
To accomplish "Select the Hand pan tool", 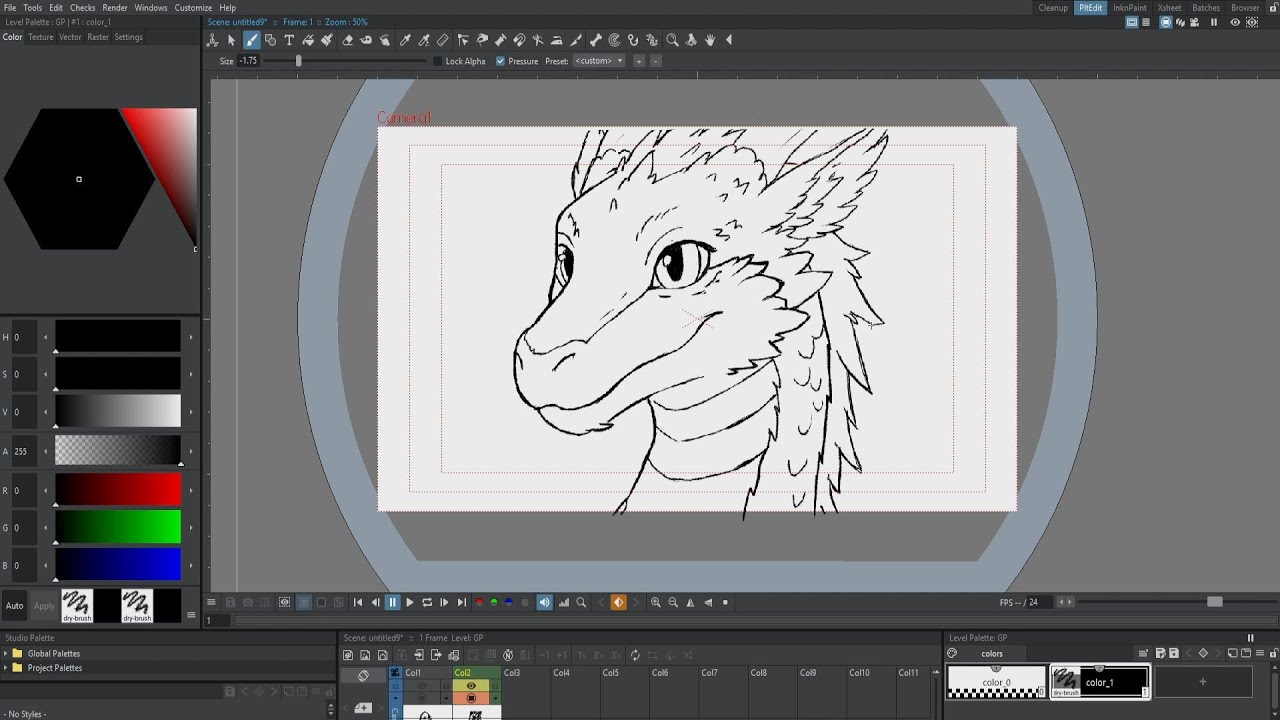I will click(710, 40).
